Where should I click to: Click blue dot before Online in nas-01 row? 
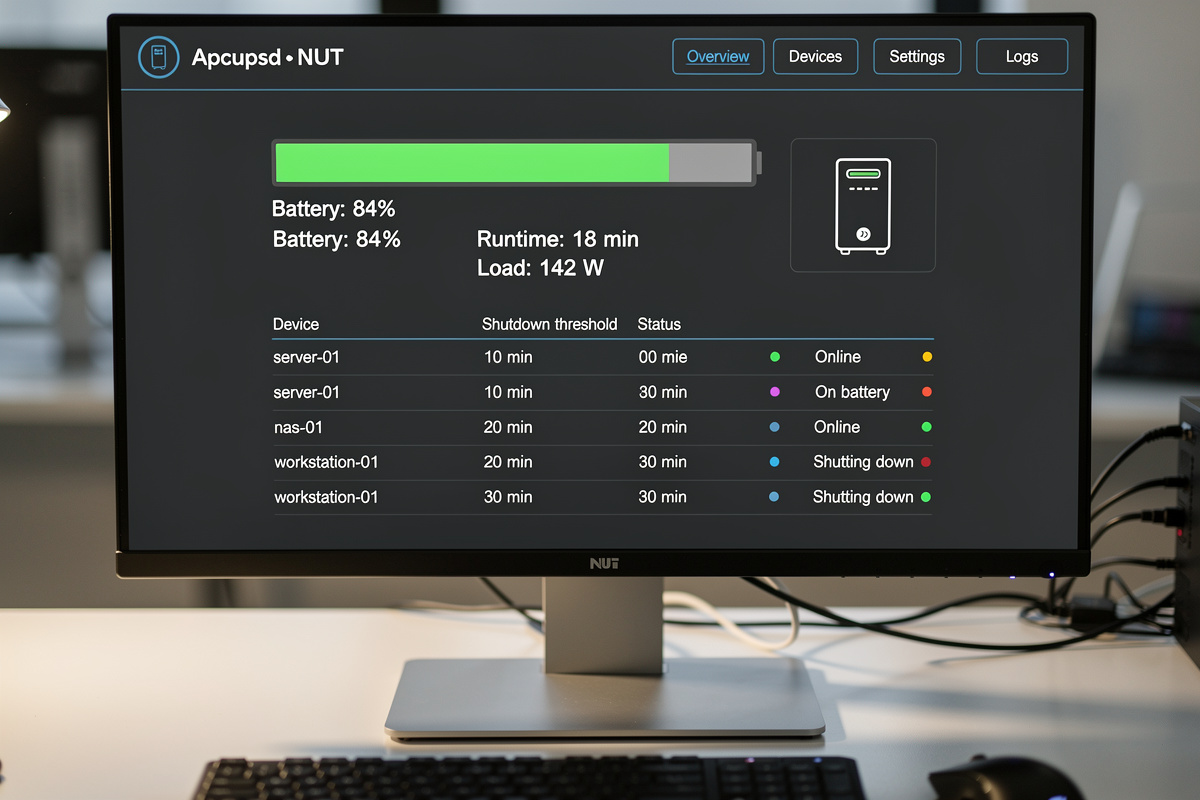point(775,427)
